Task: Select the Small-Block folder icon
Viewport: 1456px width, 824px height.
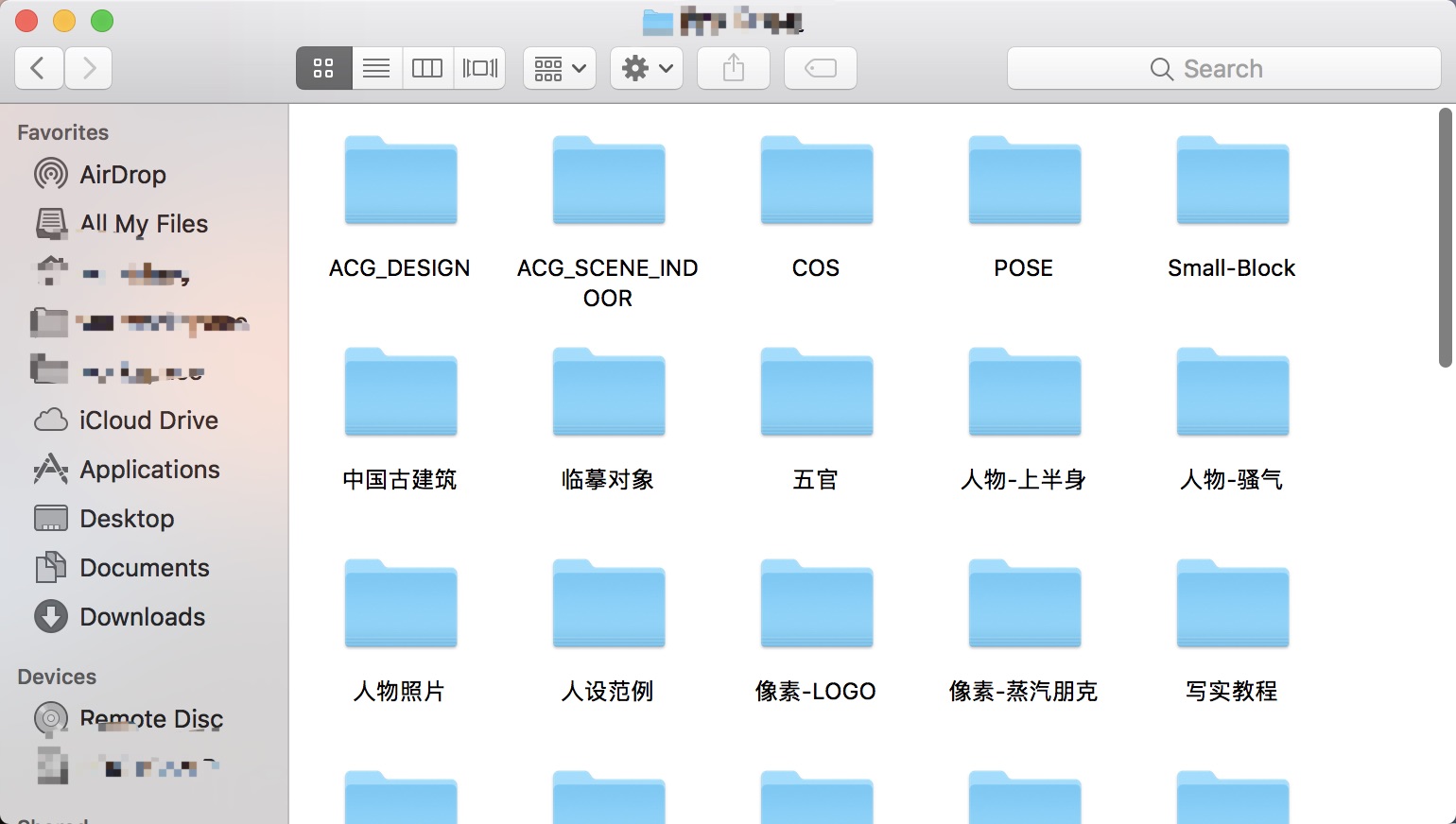Action: click(x=1233, y=180)
